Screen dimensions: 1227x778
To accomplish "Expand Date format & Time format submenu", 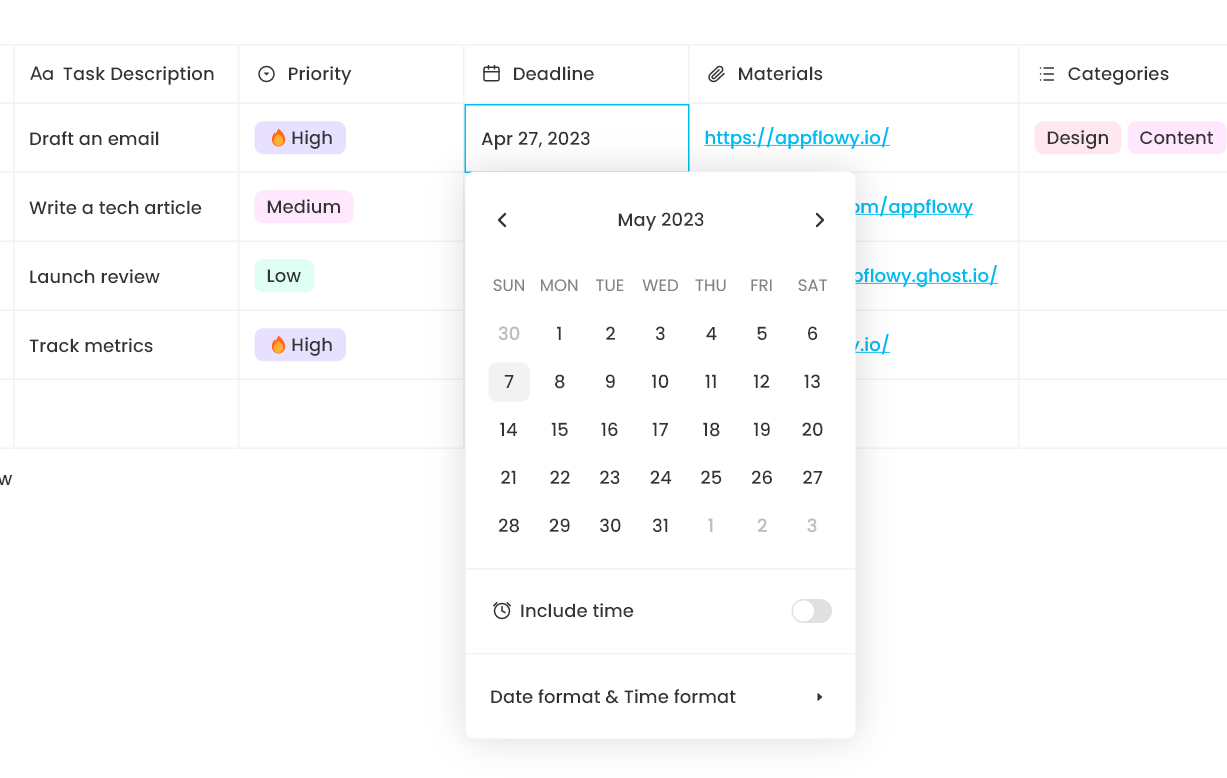I will [819, 697].
